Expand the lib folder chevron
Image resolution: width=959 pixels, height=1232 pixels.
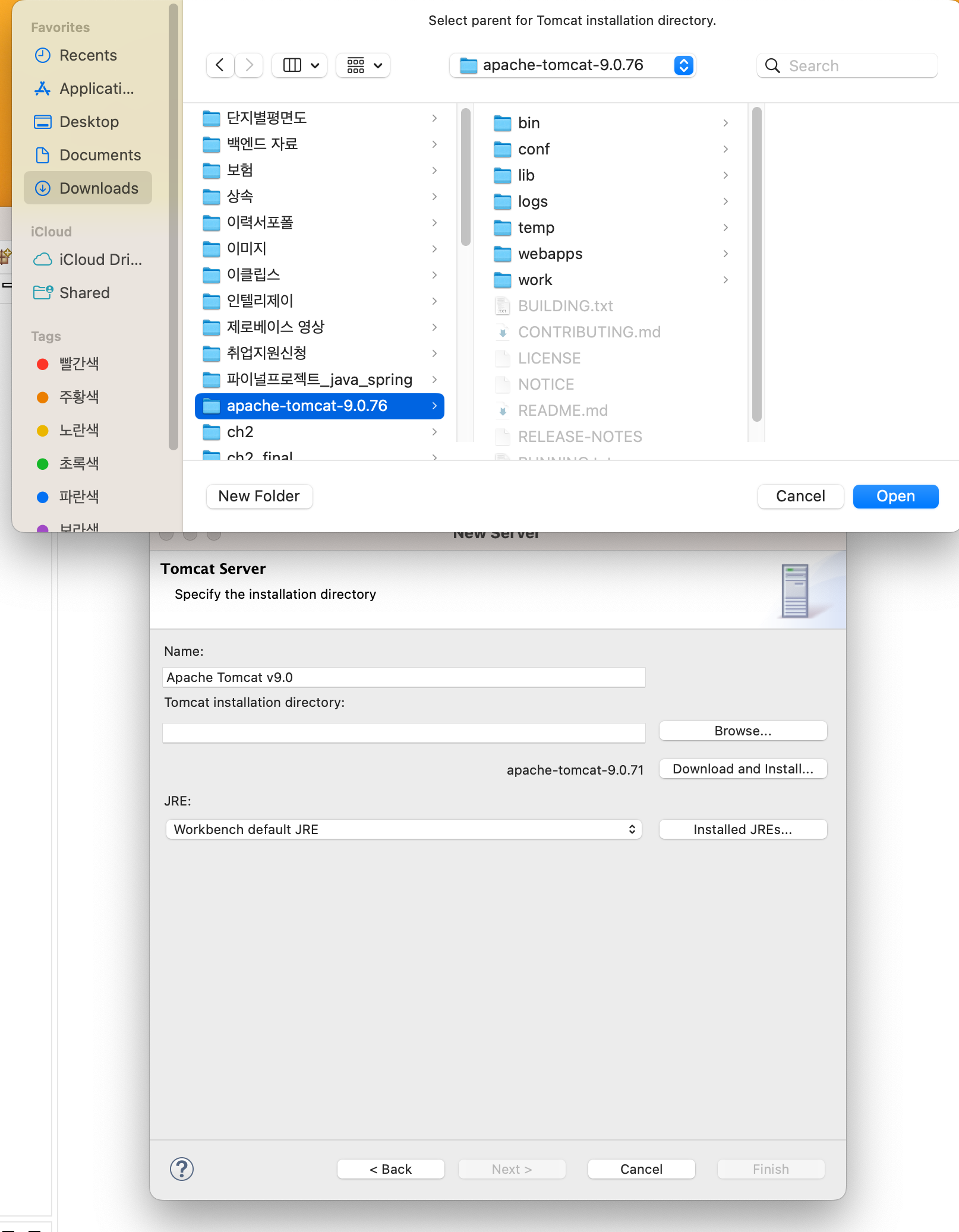click(x=725, y=175)
